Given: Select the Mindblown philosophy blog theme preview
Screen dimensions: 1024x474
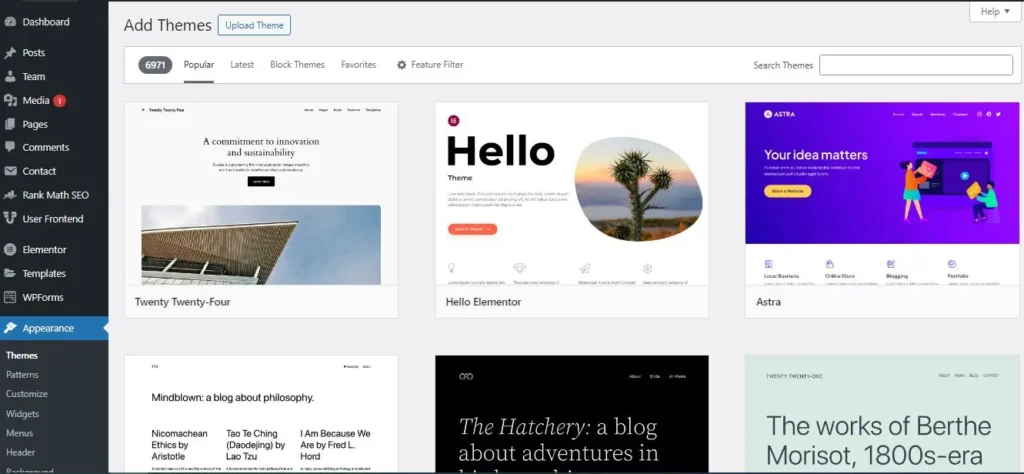Looking at the screenshot, I should point(261,414).
